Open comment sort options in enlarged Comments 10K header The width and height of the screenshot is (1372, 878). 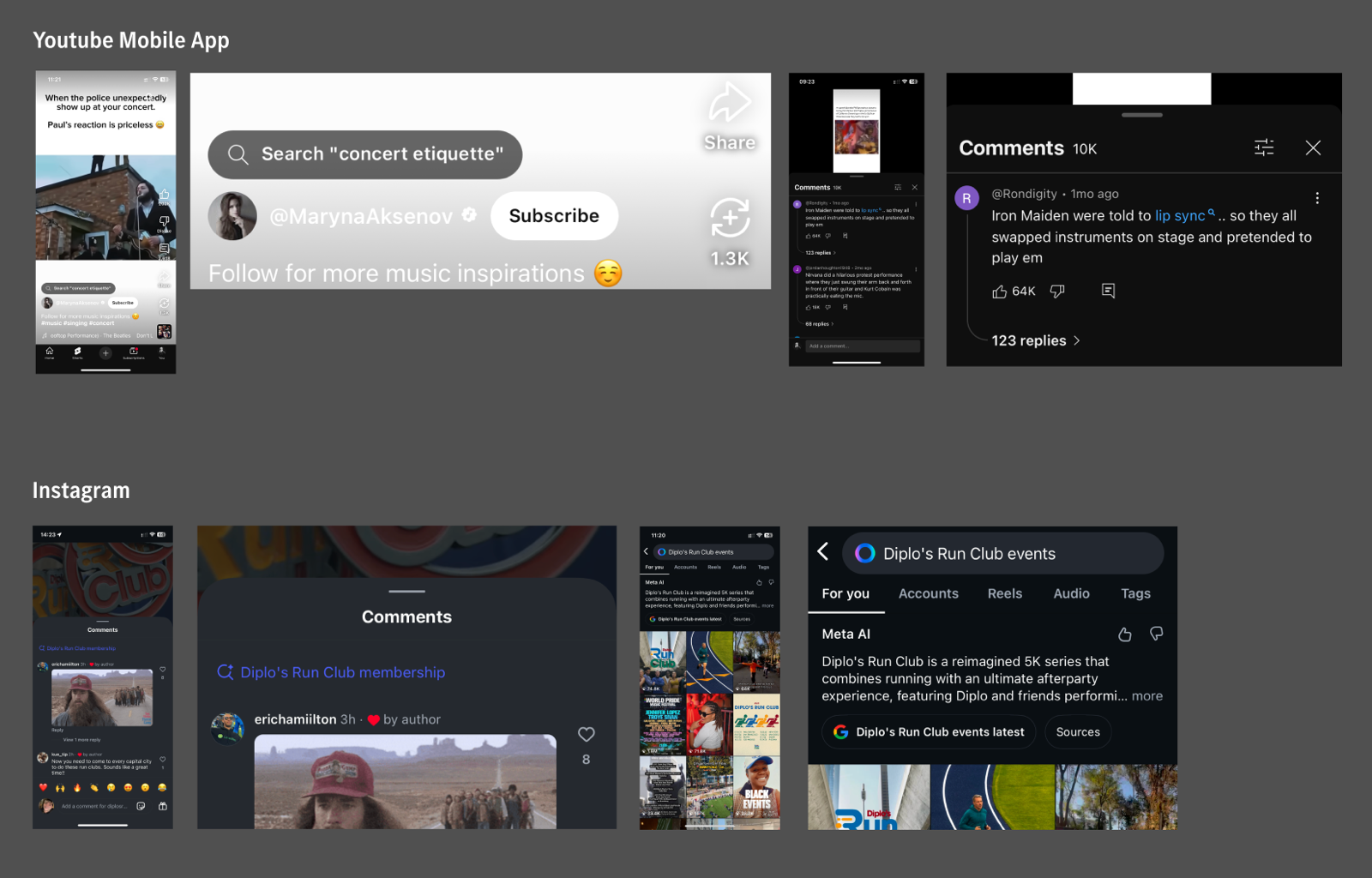click(1264, 147)
